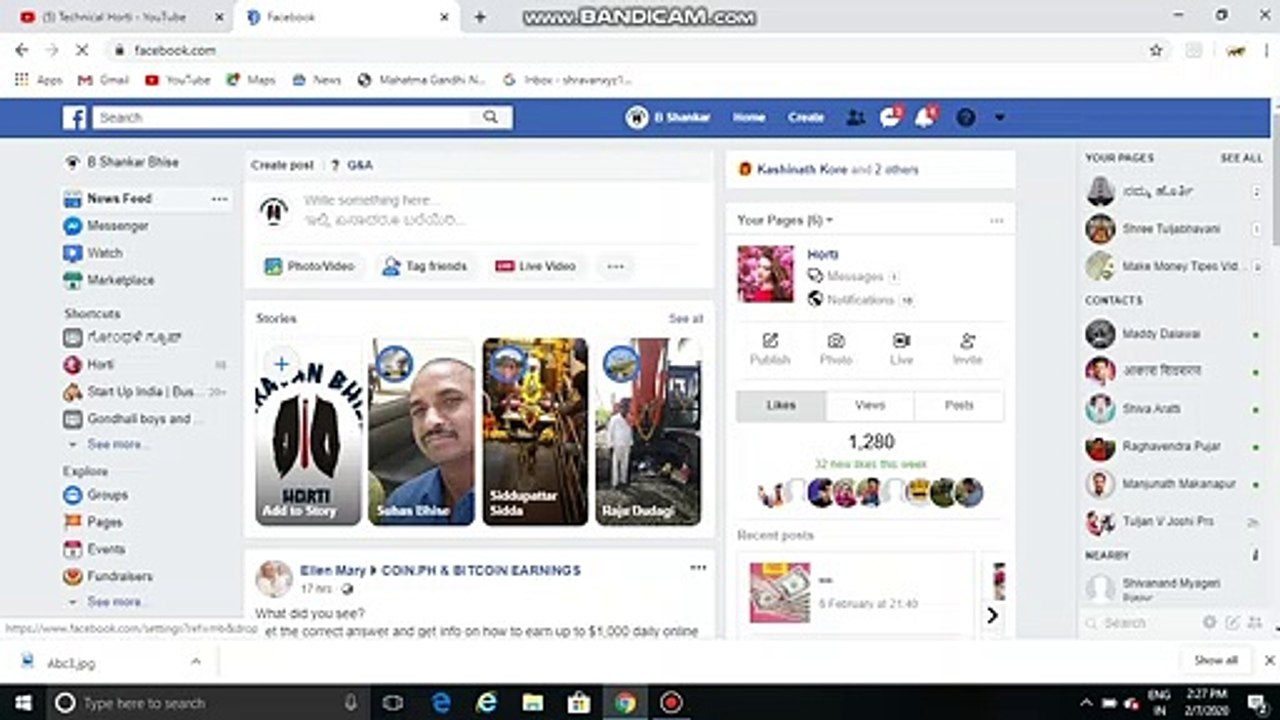Click the Facebook logo icon
Viewport: 1280px width, 720px height.
(74, 118)
